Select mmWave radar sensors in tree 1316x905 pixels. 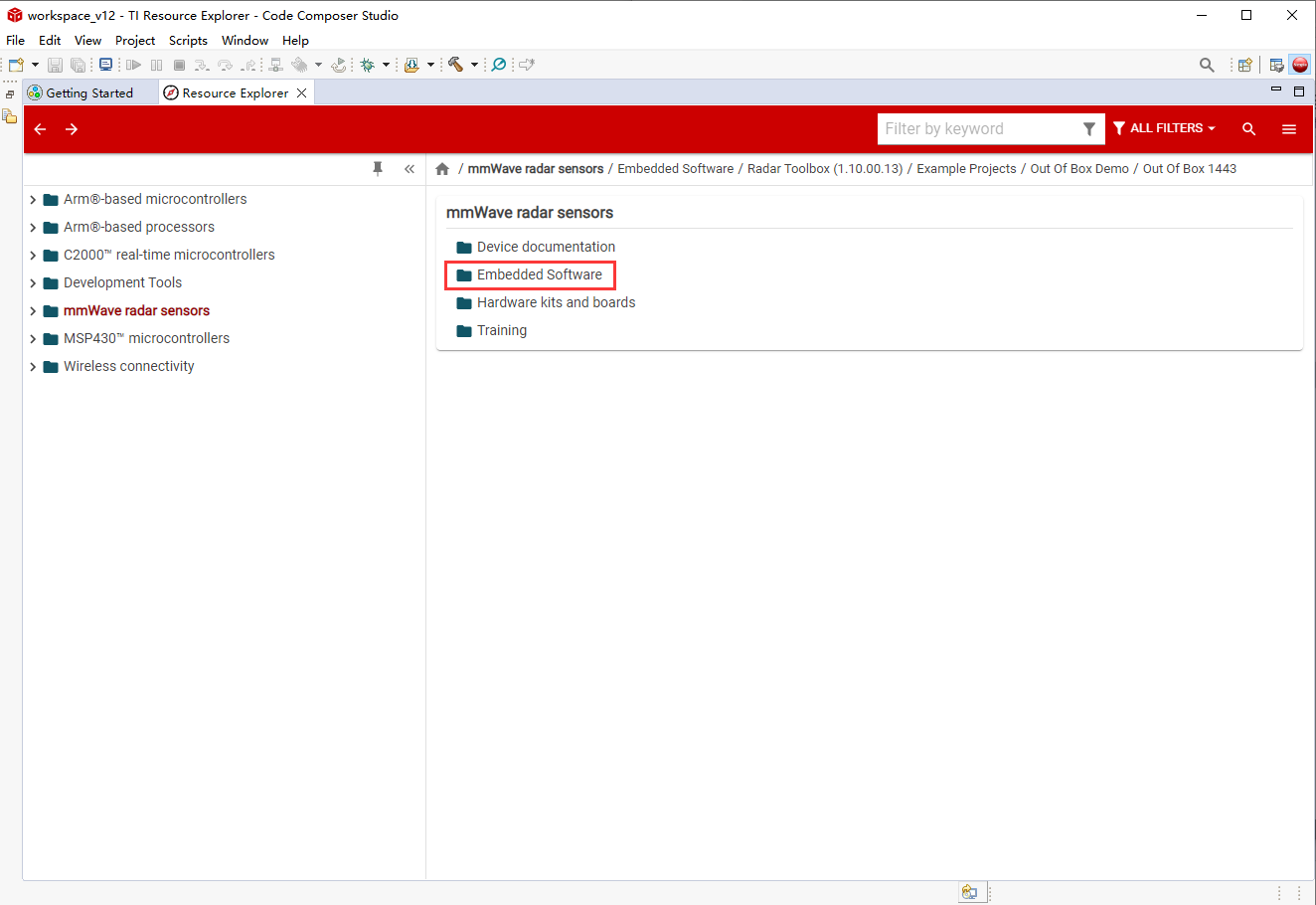136,310
